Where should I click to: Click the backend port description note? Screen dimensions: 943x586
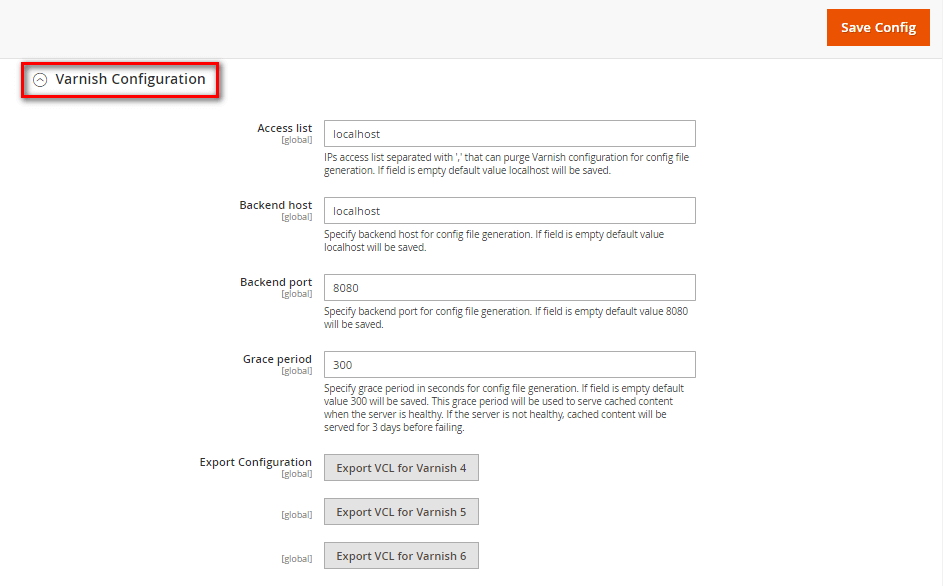[506, 318]
